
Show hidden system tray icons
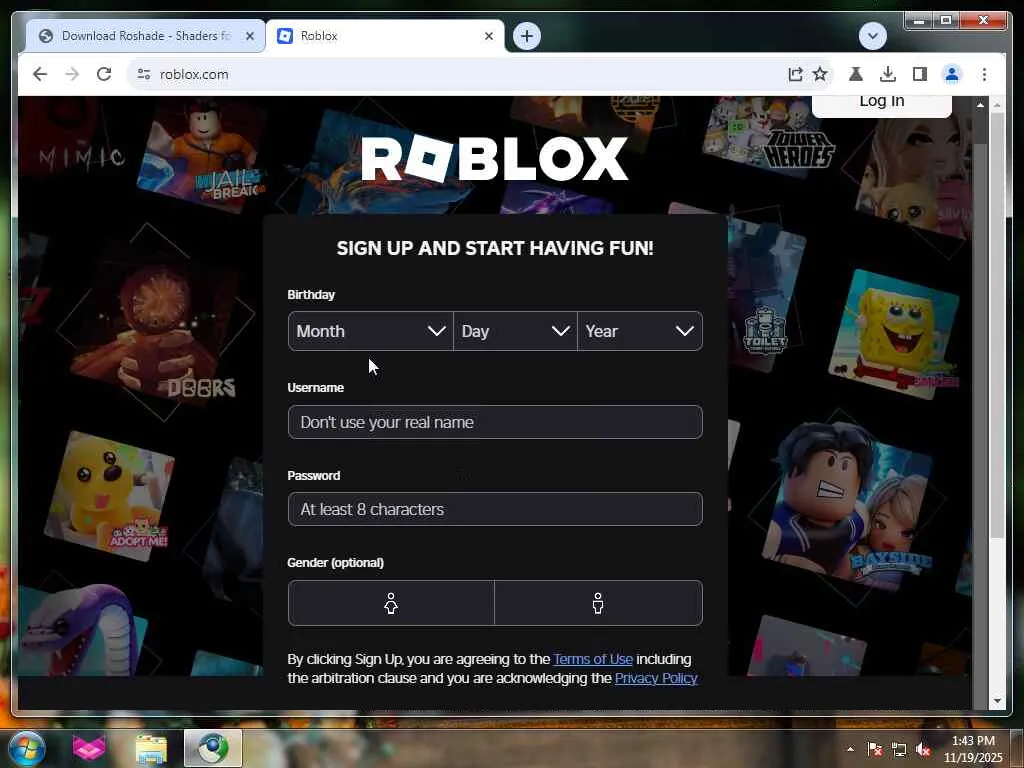(850, 749)
